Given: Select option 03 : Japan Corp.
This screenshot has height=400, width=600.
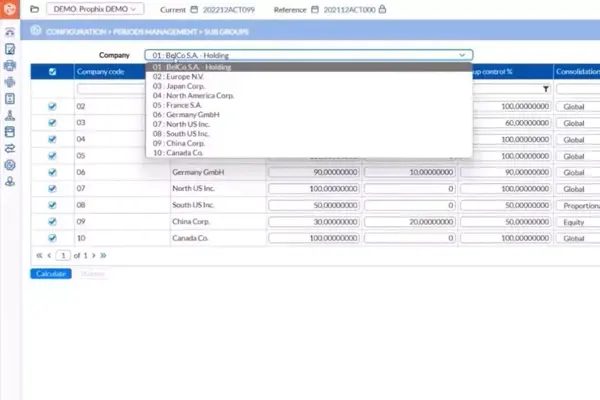Looking at the screenshot, I should click(309, 86).
